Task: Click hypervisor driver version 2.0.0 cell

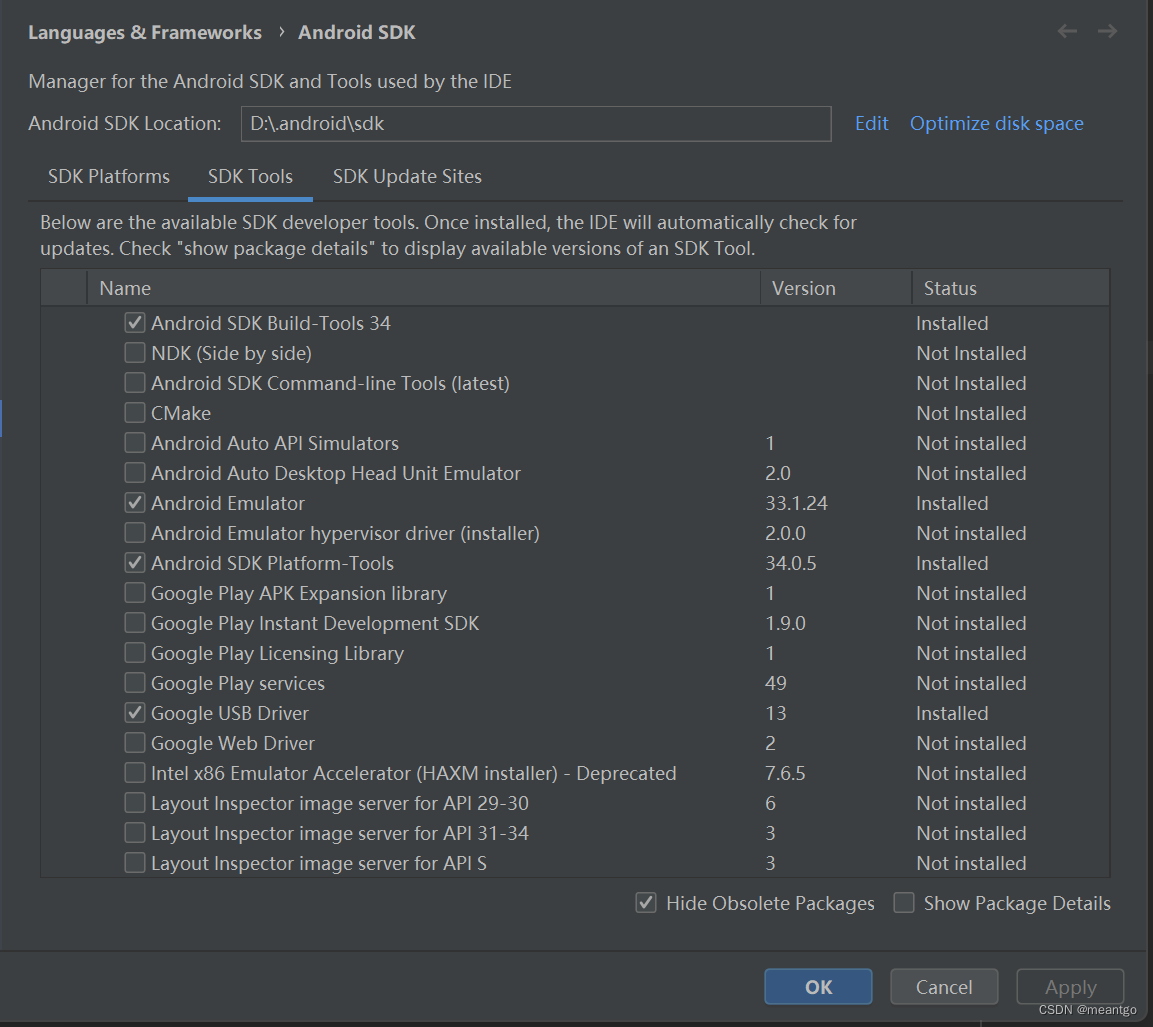Action: [785, 533]
